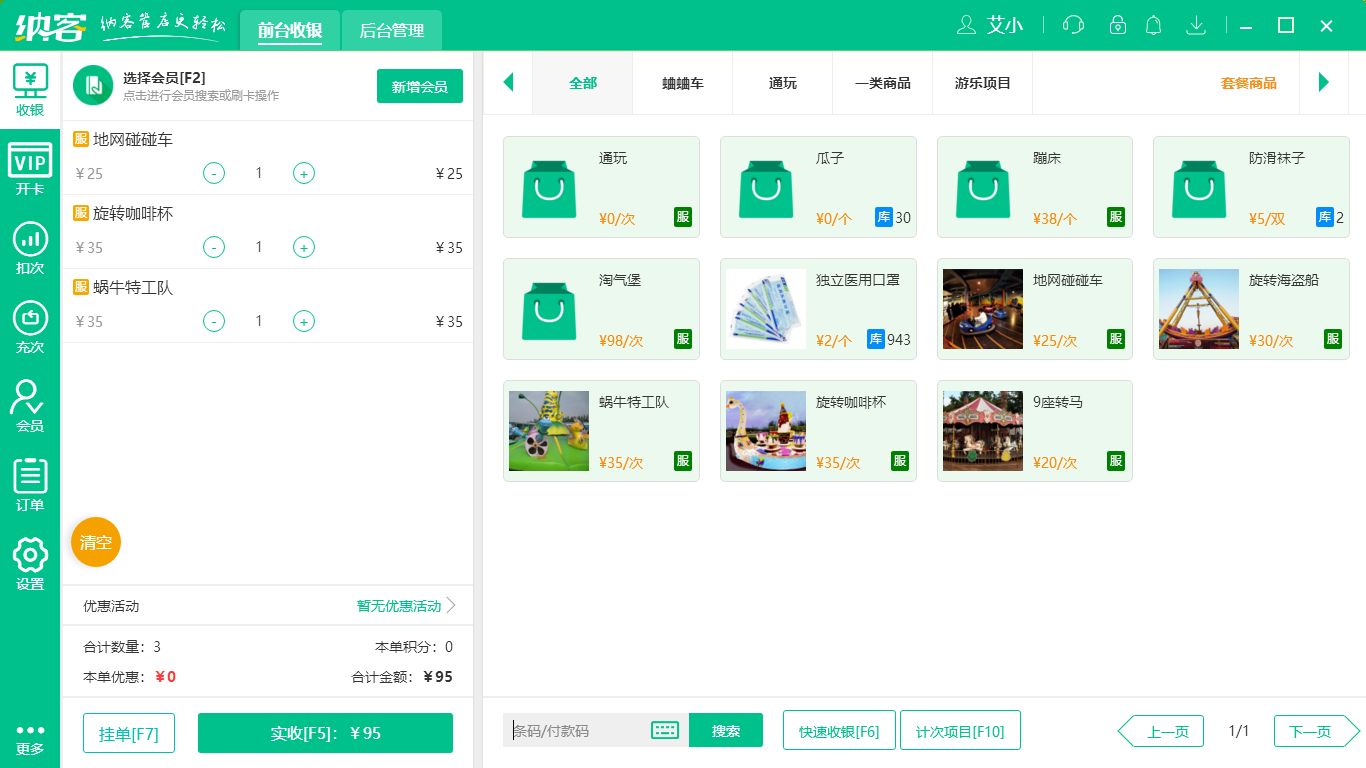Open the notification bell
This screenshot has width=1366, height=768.
(x=1153, y=25)
